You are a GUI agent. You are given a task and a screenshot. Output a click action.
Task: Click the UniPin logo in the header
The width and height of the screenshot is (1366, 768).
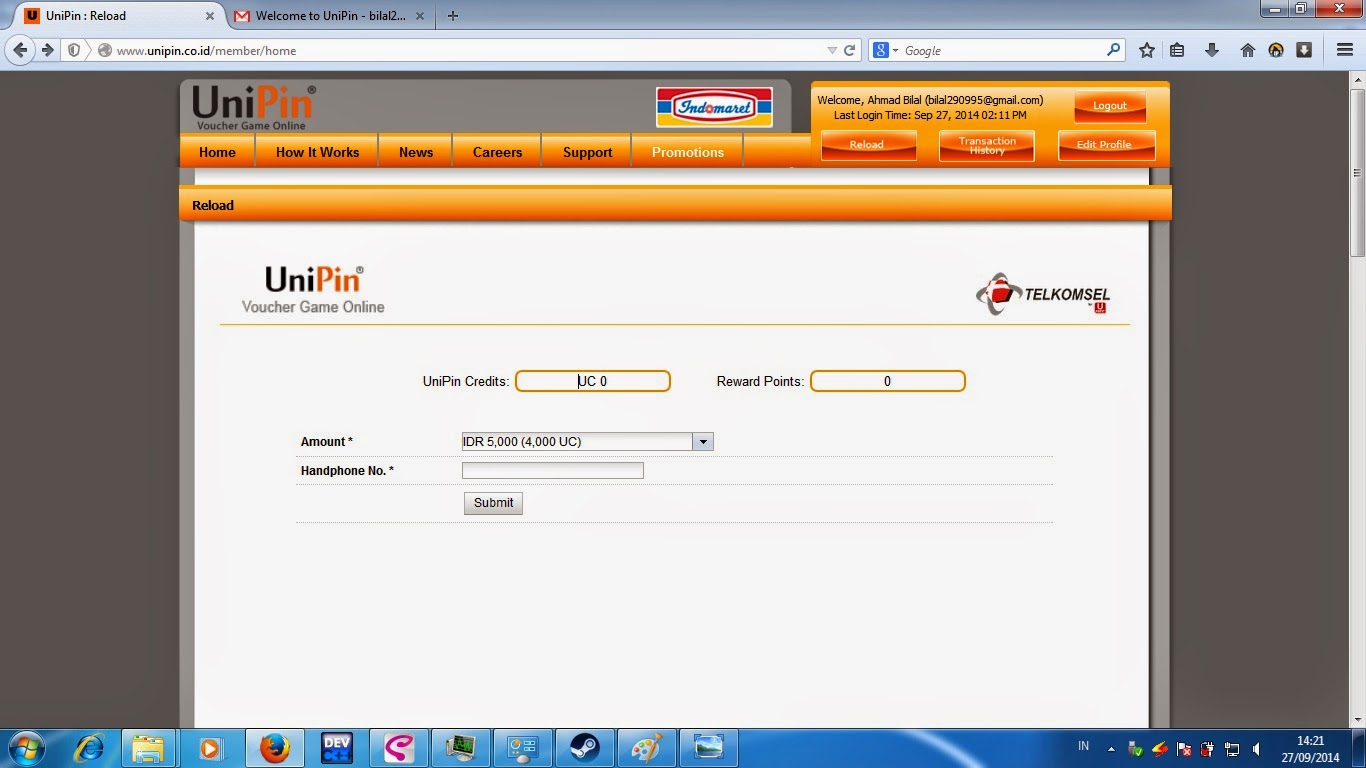(254, 108)
